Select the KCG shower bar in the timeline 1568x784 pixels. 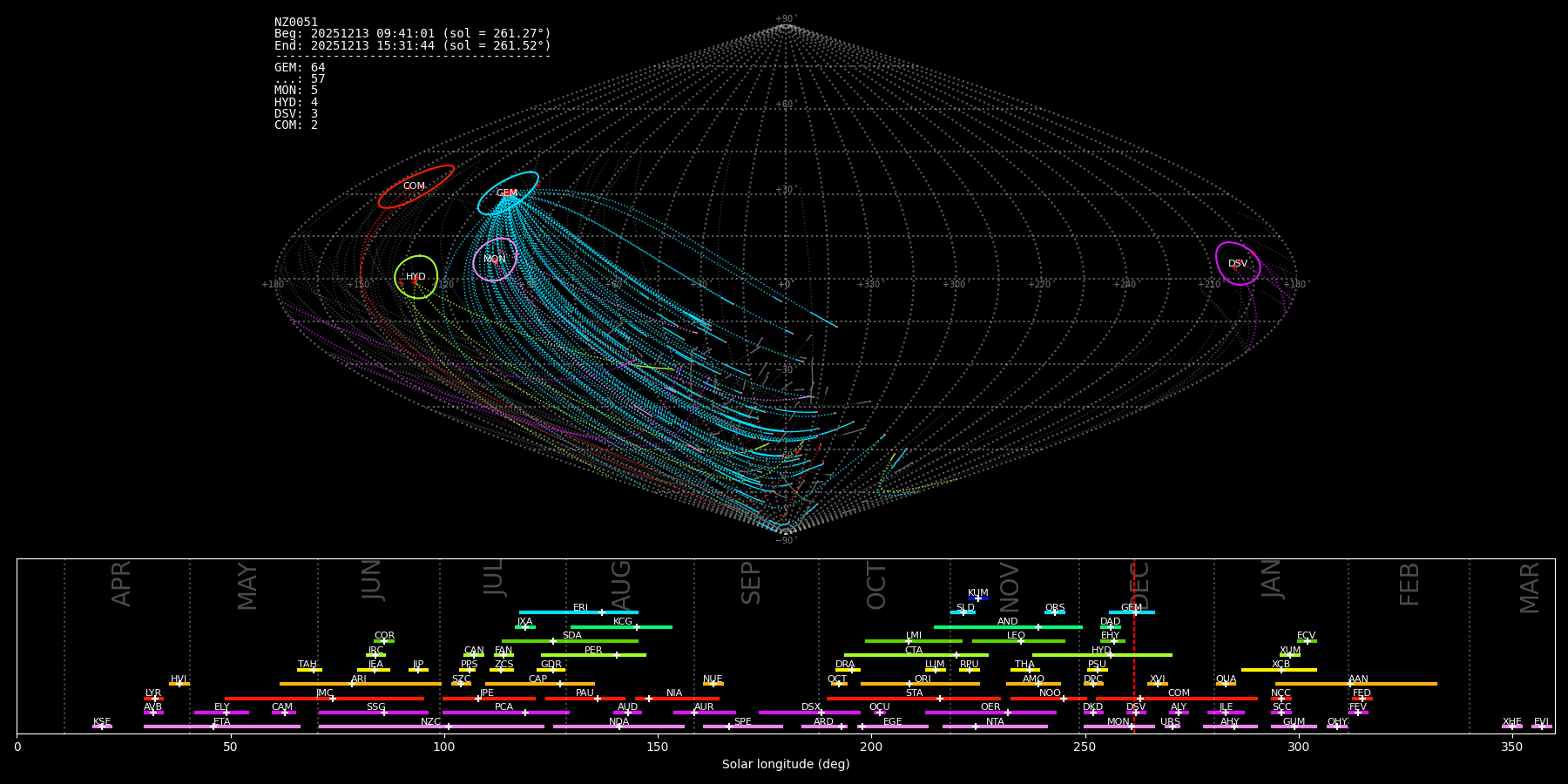pyautogui.click(x=621, y=626)
